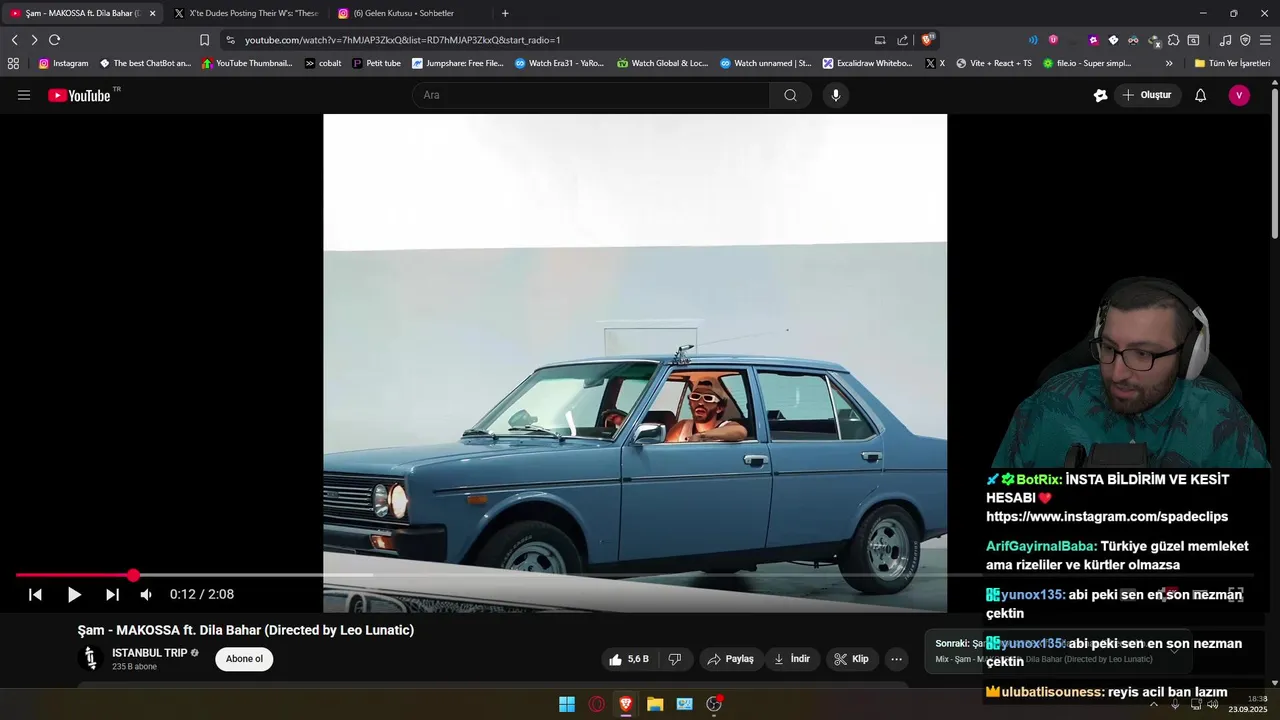Screen dimensions: 1280x720
Task: Open the account avatar menu
Action: (1239, 95)
